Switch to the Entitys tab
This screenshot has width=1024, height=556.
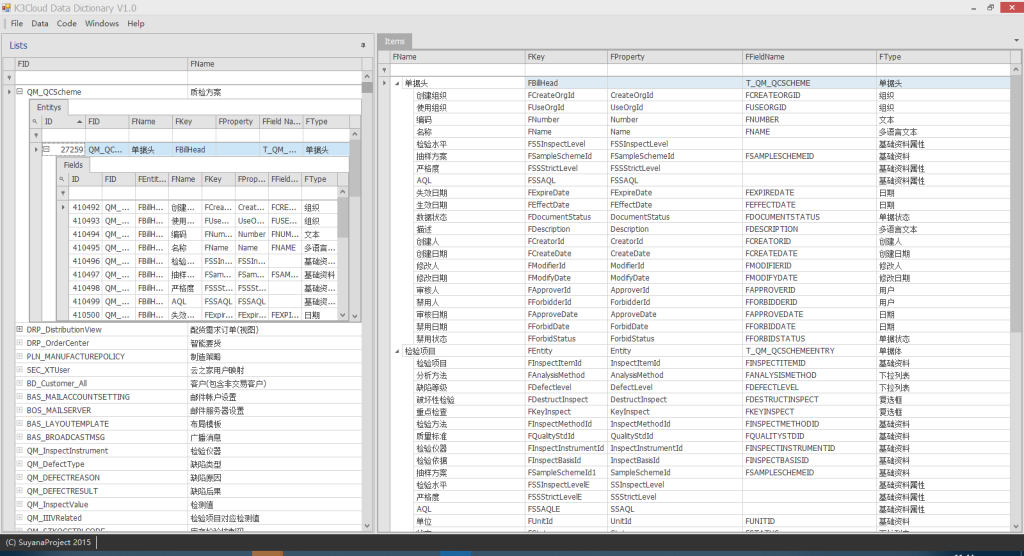[x=49, y=106]
